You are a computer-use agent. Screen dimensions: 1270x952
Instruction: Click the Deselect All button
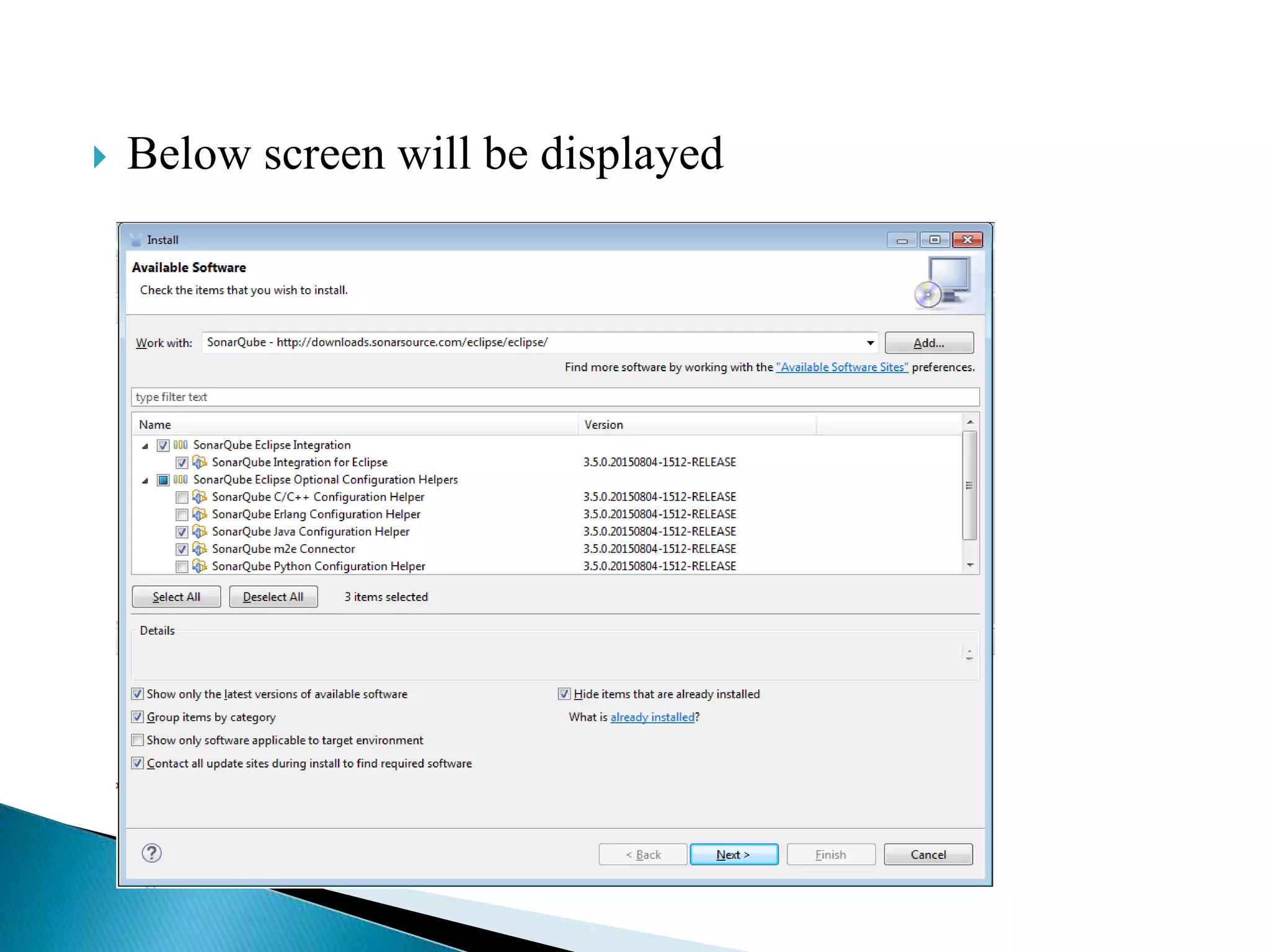coord(273,597)
